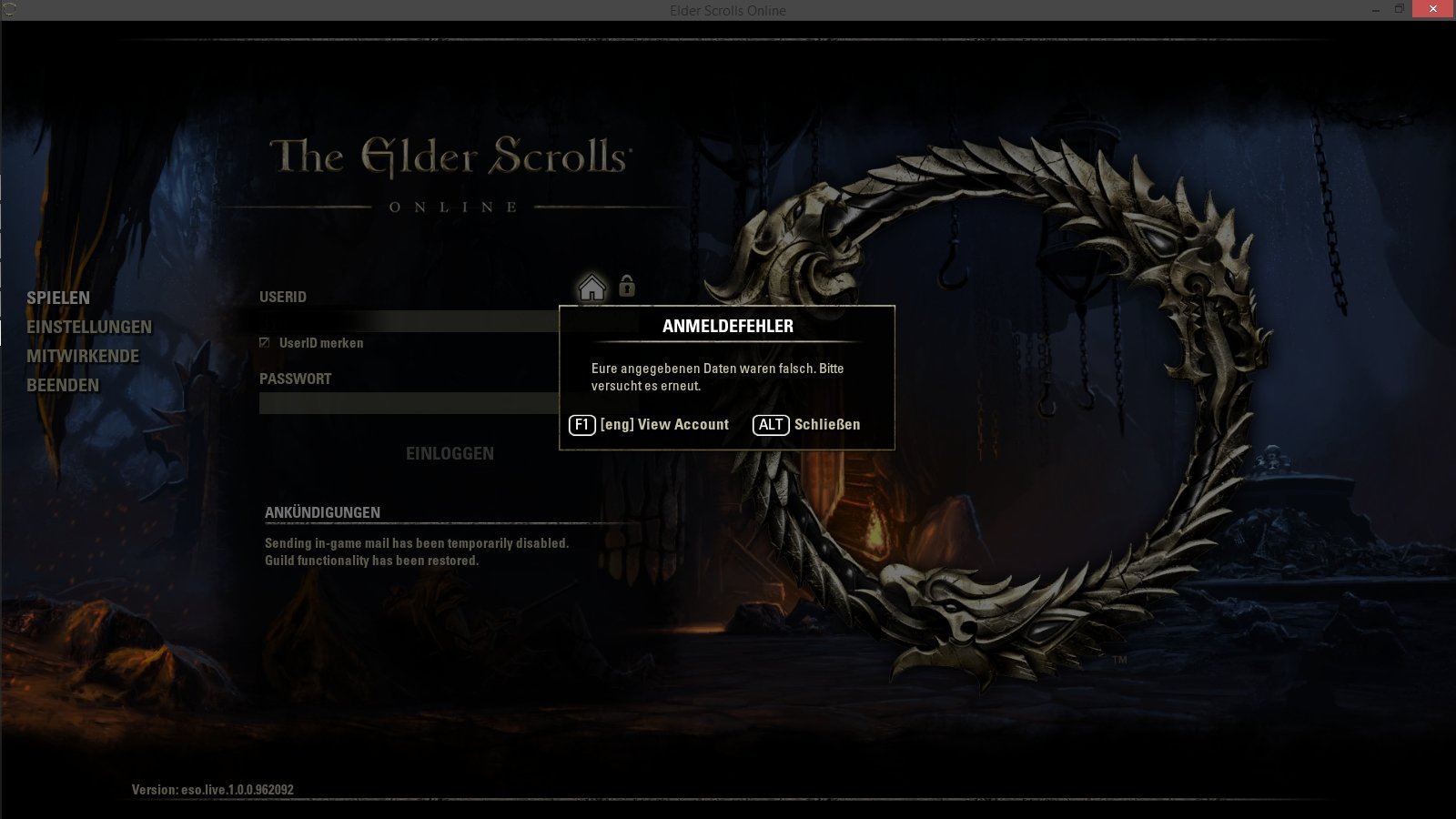1456x819 pixels.
Task: Click the app icon in the title bar
Action: tap(9, 9)
